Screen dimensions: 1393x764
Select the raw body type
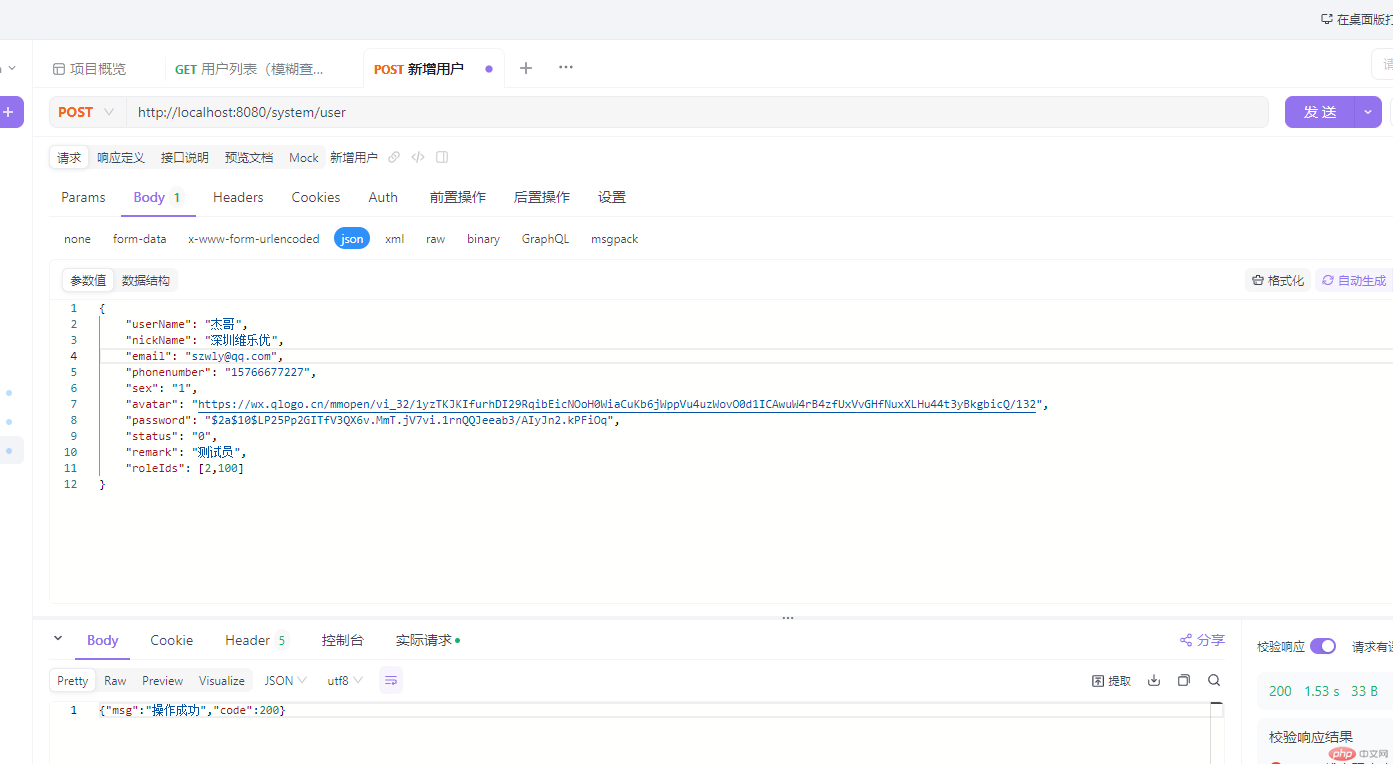tap(435, 239)
